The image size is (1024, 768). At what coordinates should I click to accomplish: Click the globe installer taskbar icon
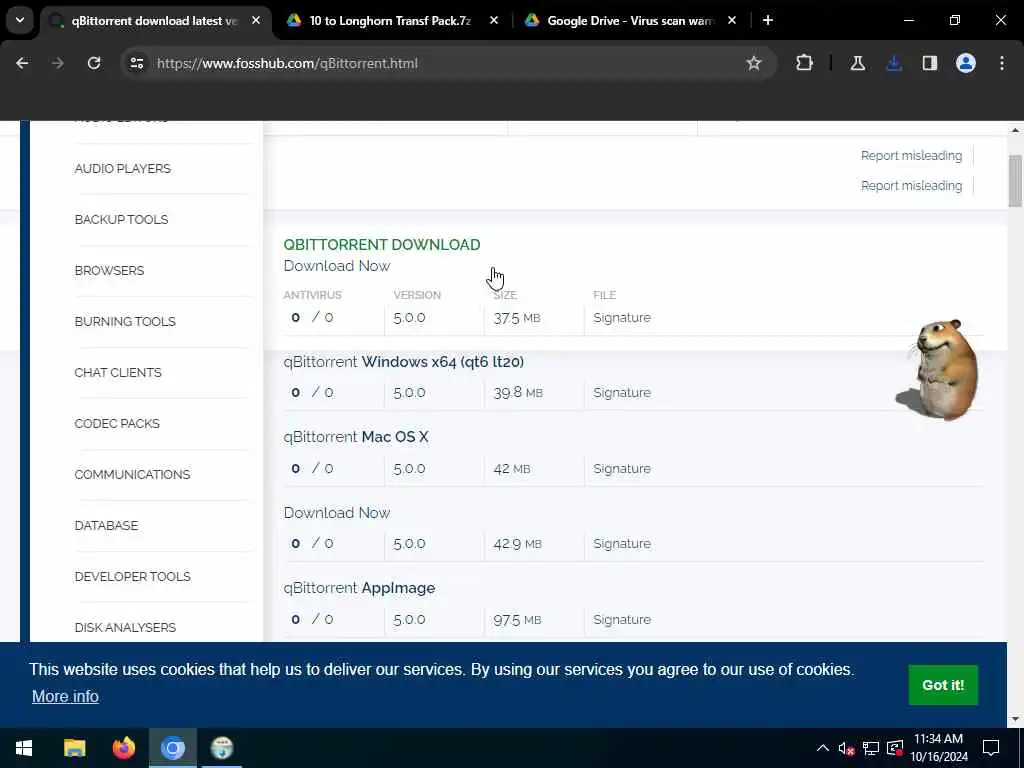[x=222, y=748]
